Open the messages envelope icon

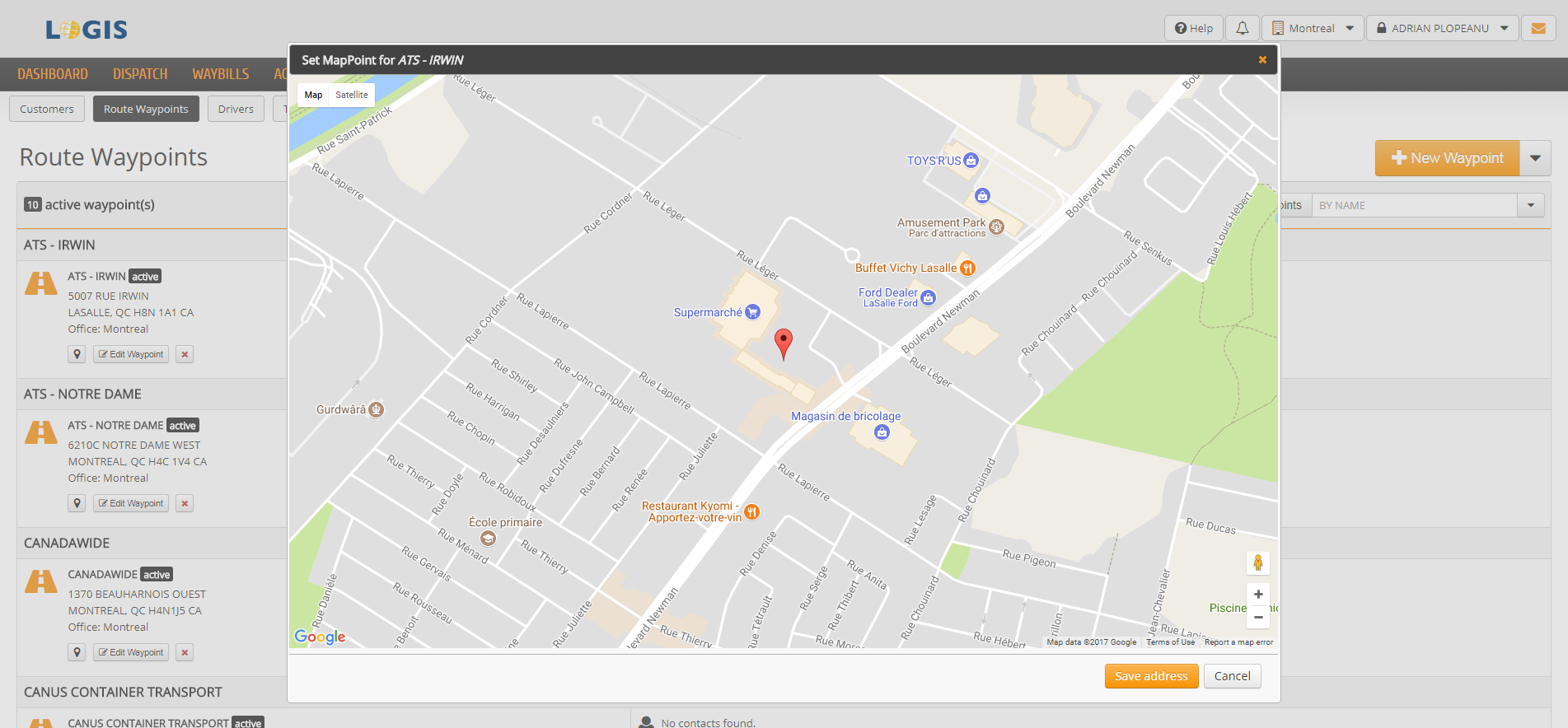point(1538,28)
